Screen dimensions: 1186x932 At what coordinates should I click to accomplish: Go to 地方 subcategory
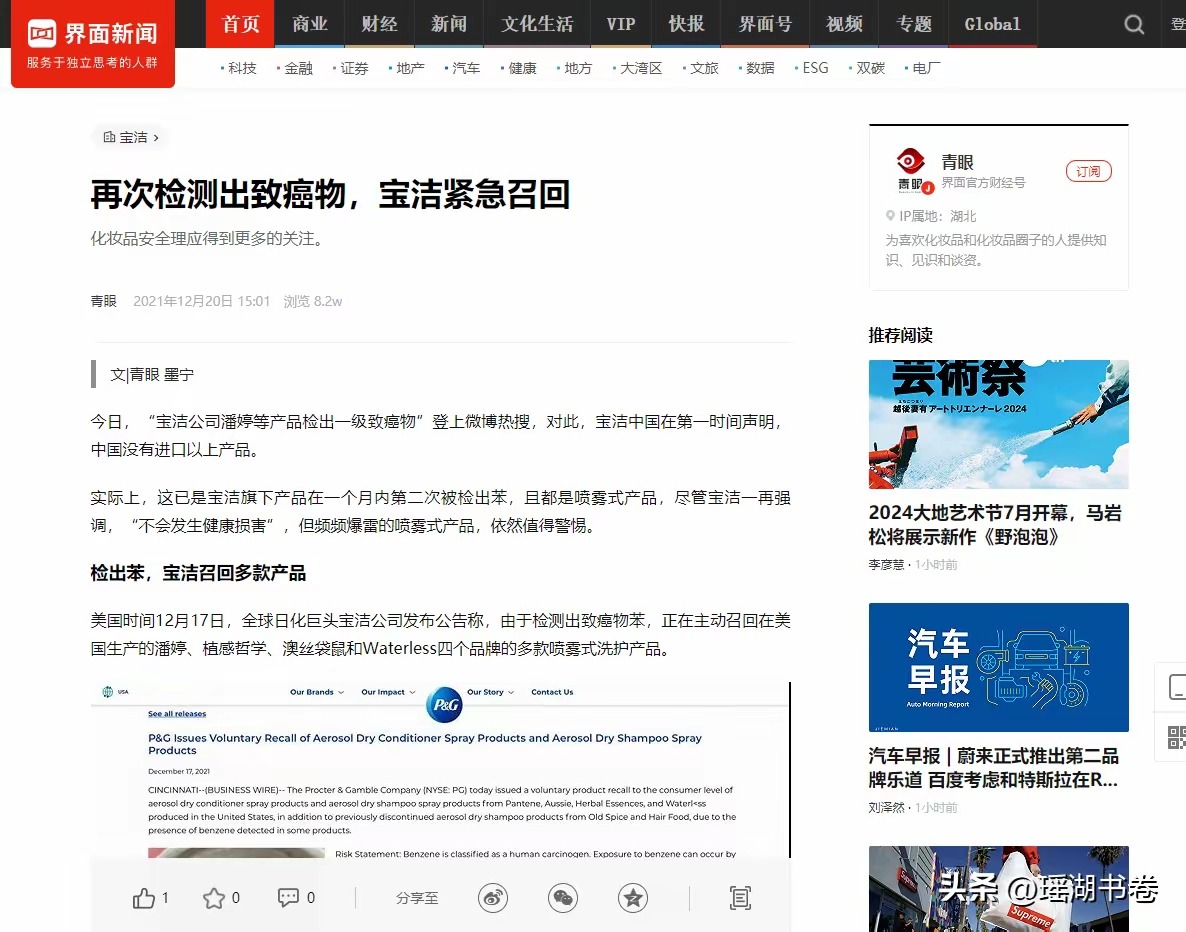pos(578,68)
